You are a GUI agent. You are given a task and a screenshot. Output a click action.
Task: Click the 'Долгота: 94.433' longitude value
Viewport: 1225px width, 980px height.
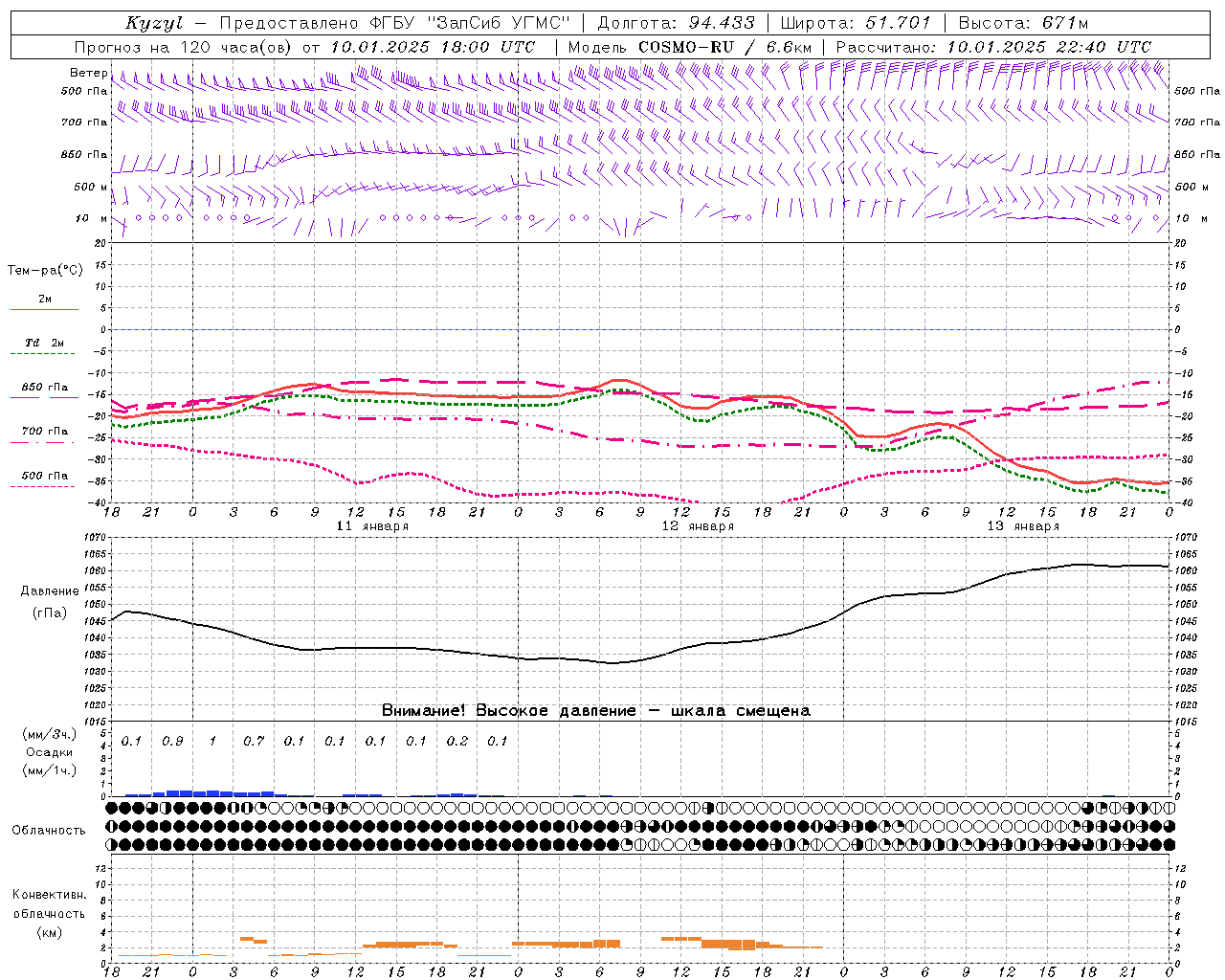tap(676, 23)
